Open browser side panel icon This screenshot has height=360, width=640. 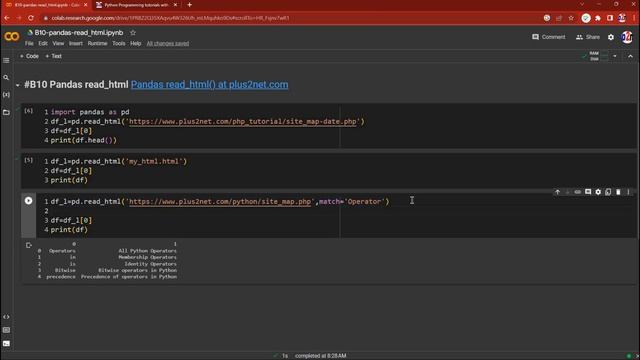coord(610,18)
